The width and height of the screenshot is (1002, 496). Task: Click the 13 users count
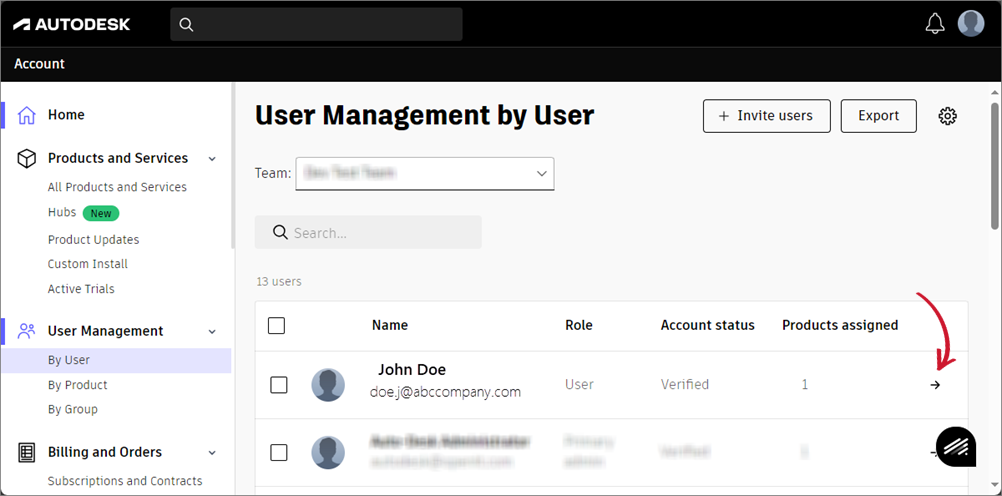(279, 281)
